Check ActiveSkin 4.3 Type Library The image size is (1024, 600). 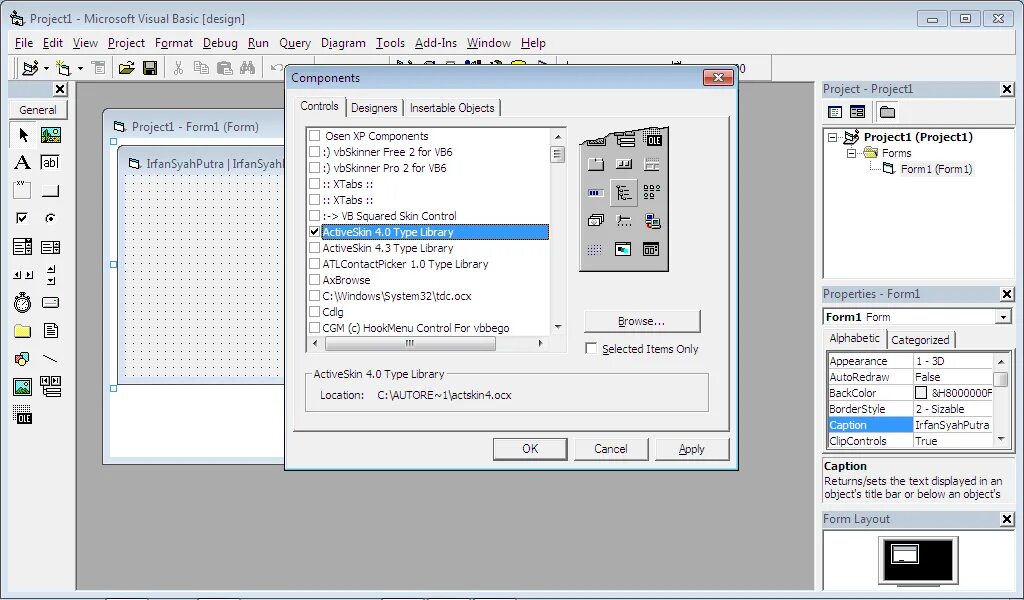(x=315, y=248)
